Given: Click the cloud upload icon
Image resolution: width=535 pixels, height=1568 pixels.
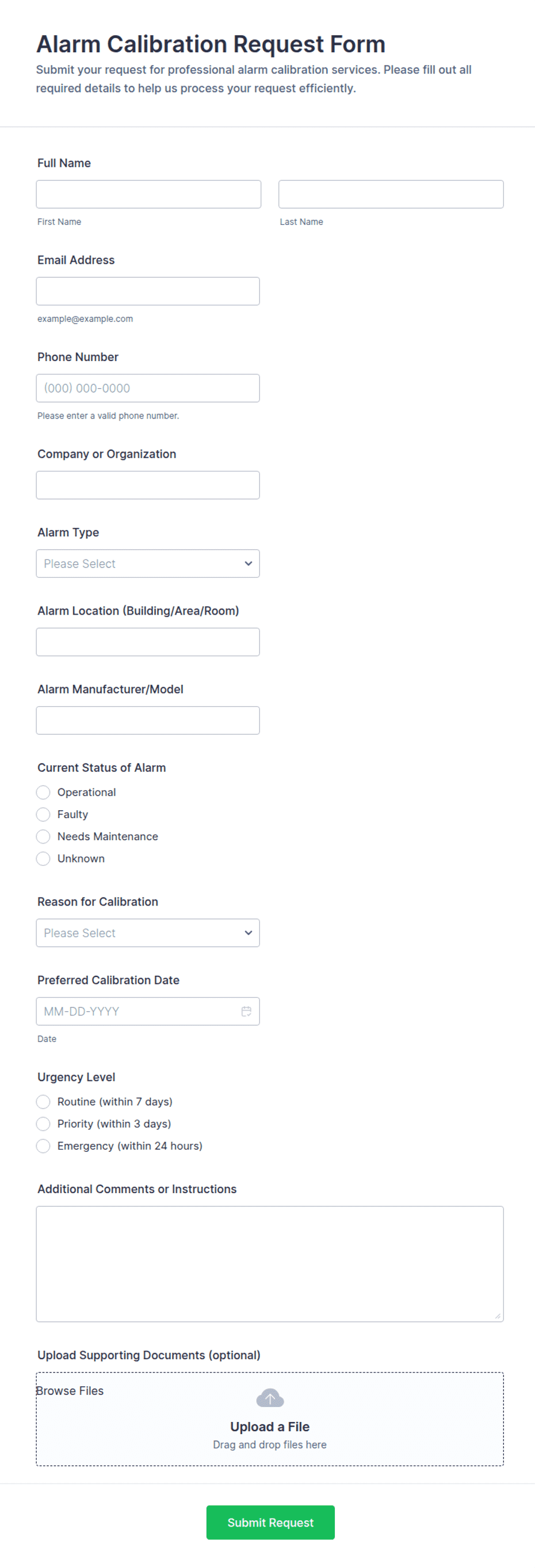Looking at the screenshot, I should click(x=270, y=1398).
